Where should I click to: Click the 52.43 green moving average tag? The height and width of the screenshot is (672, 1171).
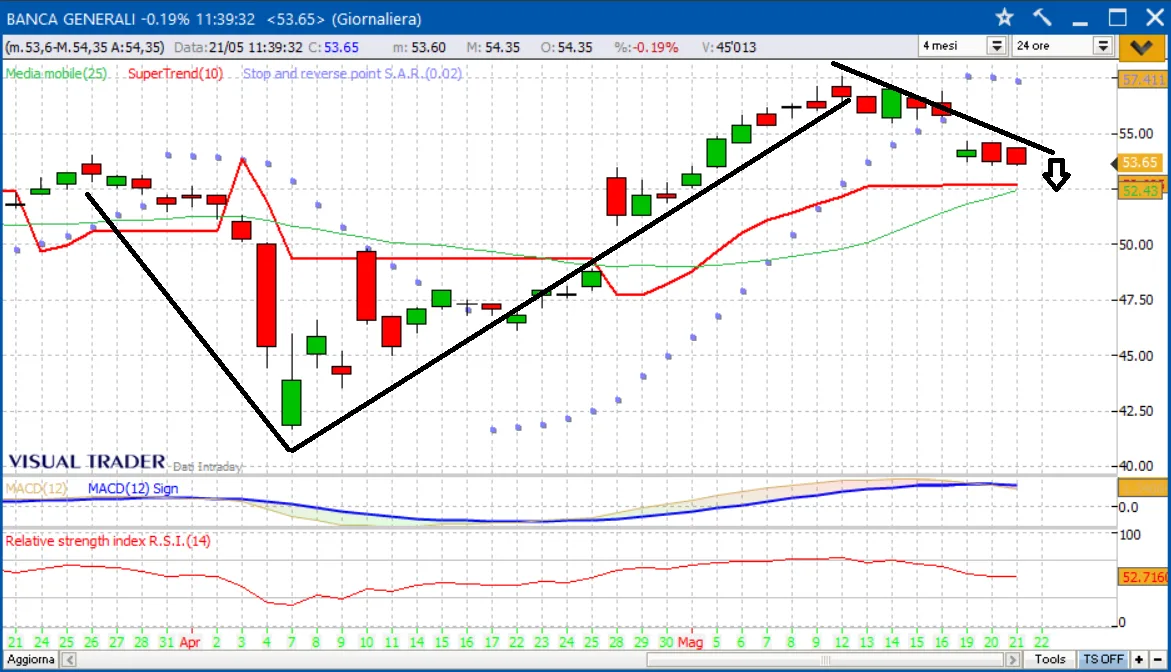click(1140, 191)
